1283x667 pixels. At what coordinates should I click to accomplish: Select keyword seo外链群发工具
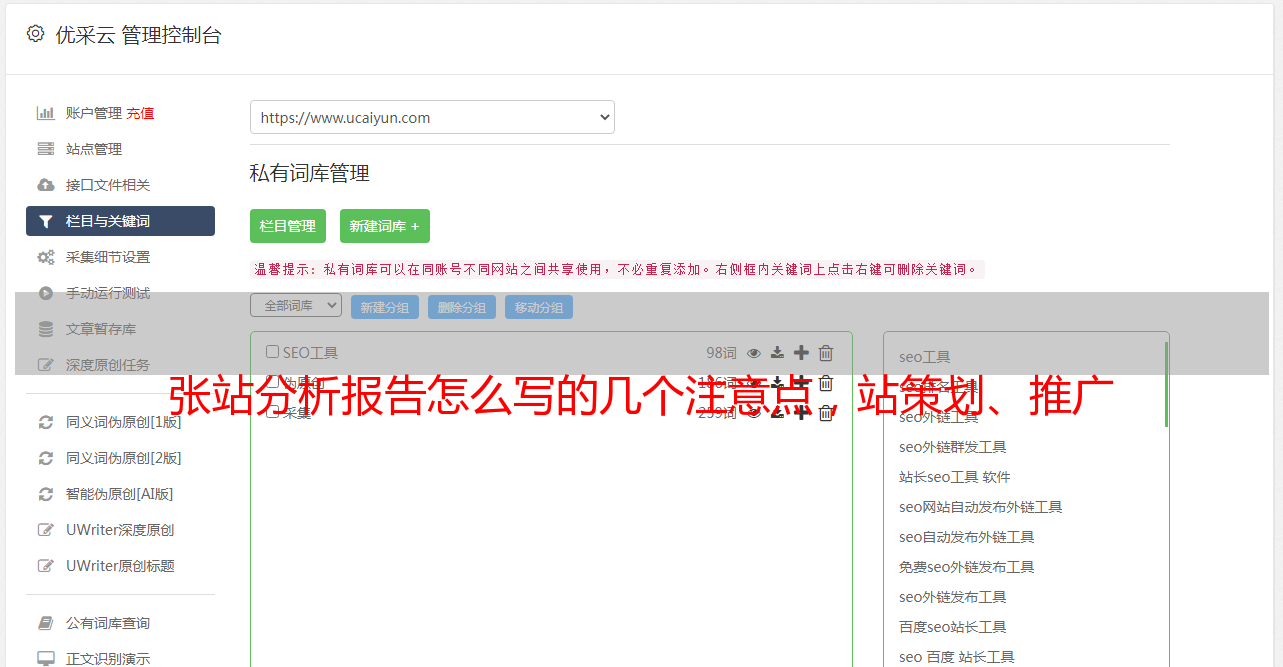coord(953,447)
